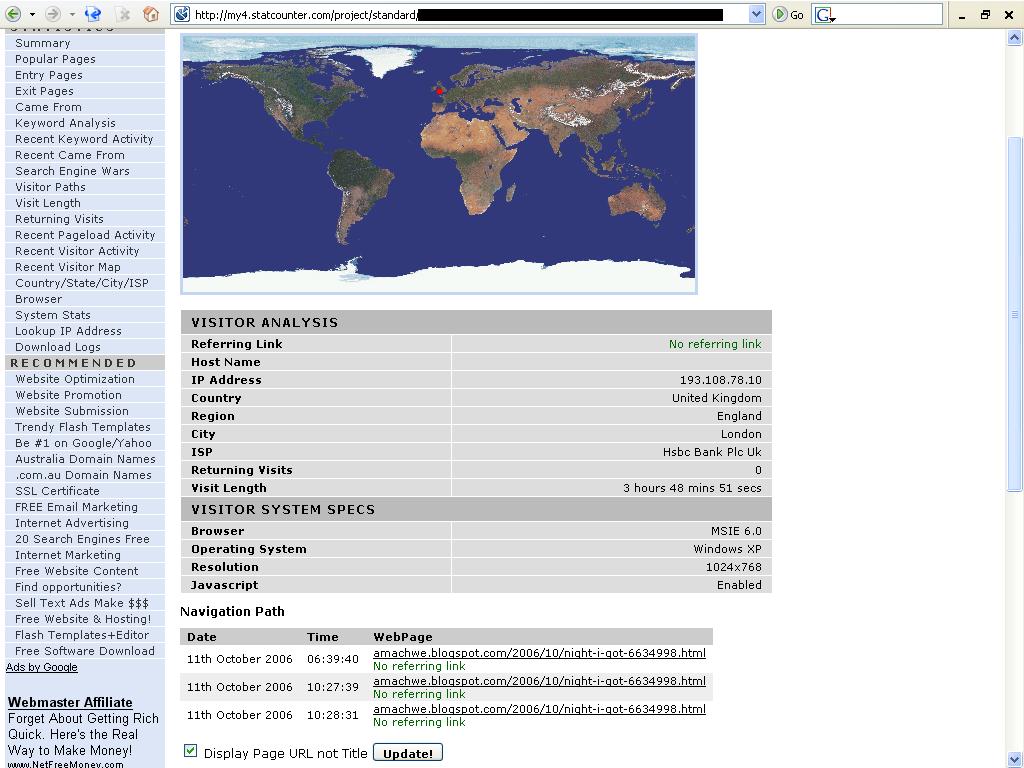Click inside the Google search box
Image resolution: width=1024 pixels, height=768 pixels.
[889, 14]
